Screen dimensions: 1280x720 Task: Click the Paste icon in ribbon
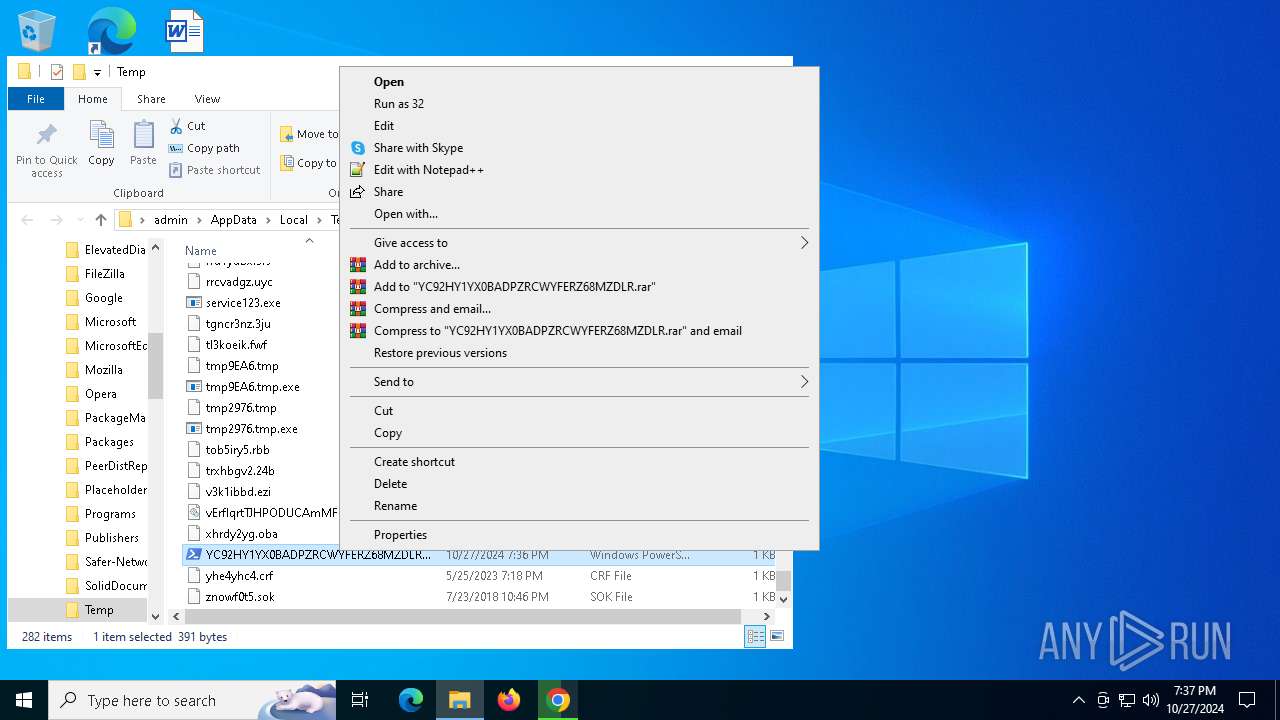point(143,136)
